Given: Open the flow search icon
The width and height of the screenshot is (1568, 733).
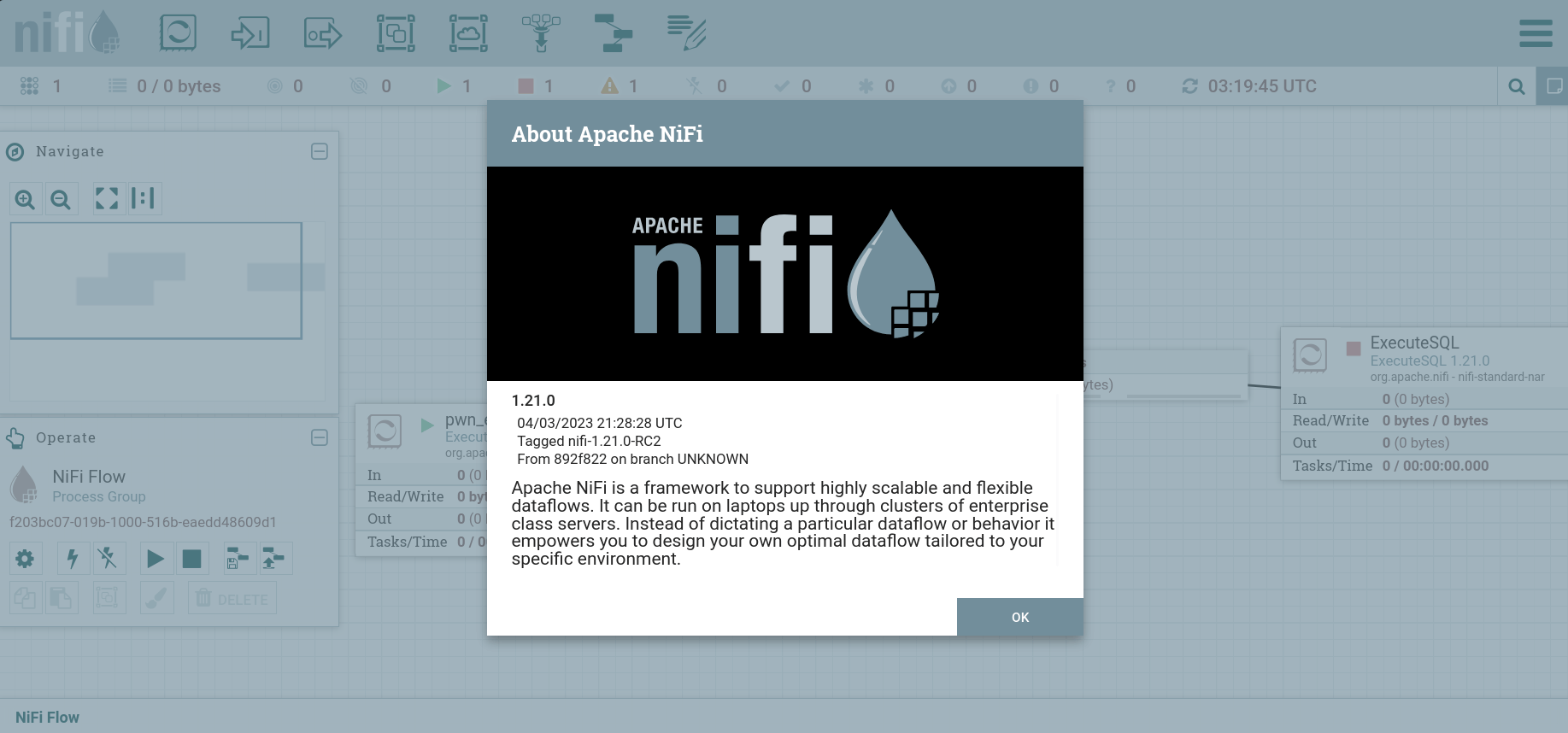Looking at the screenshot, I should point(1517,86).
